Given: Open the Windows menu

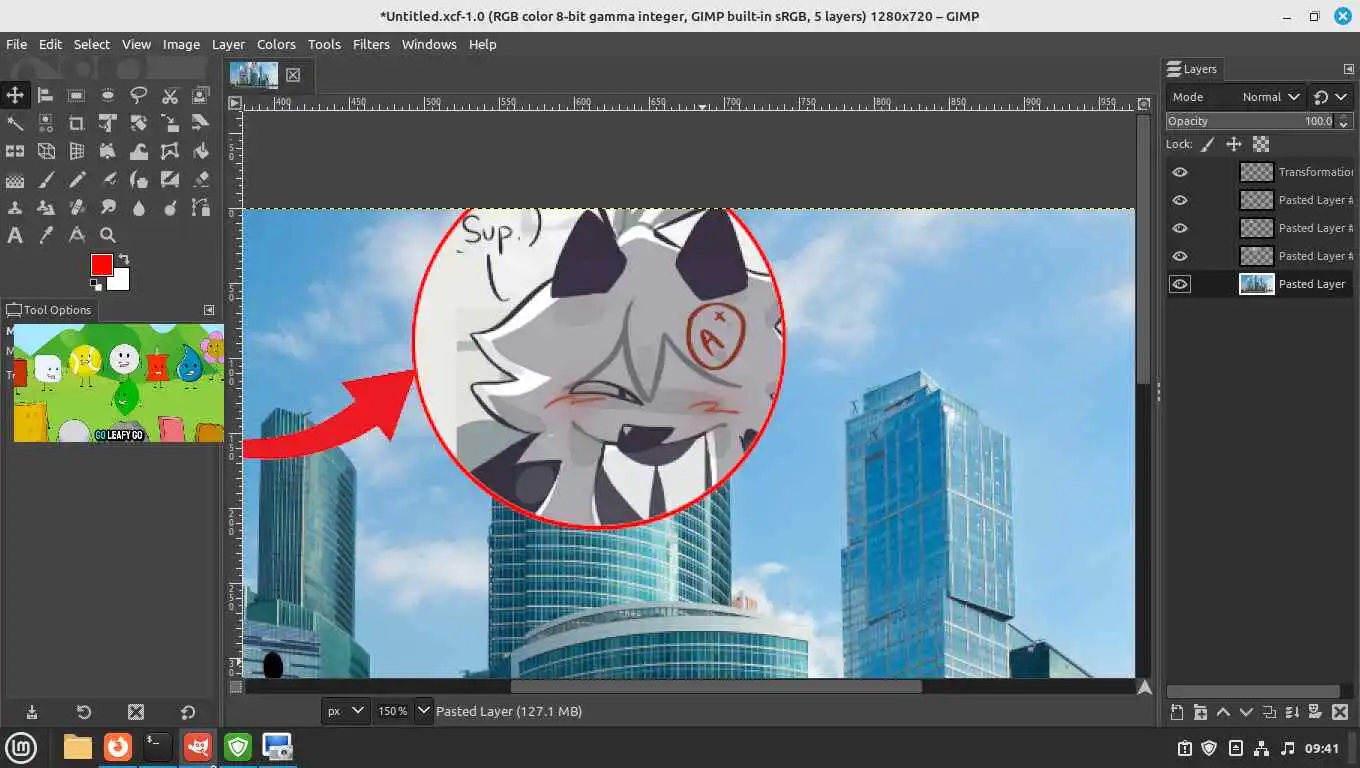Looking at the screenshot, I should click(x=429, y=44).
